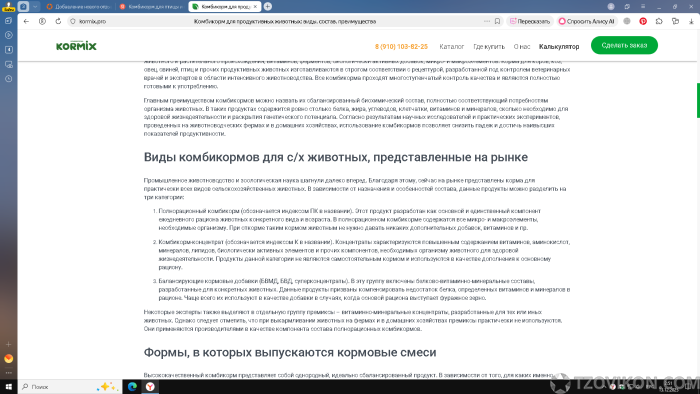Click 'Спросить Алису AI' button

(587, 21)
